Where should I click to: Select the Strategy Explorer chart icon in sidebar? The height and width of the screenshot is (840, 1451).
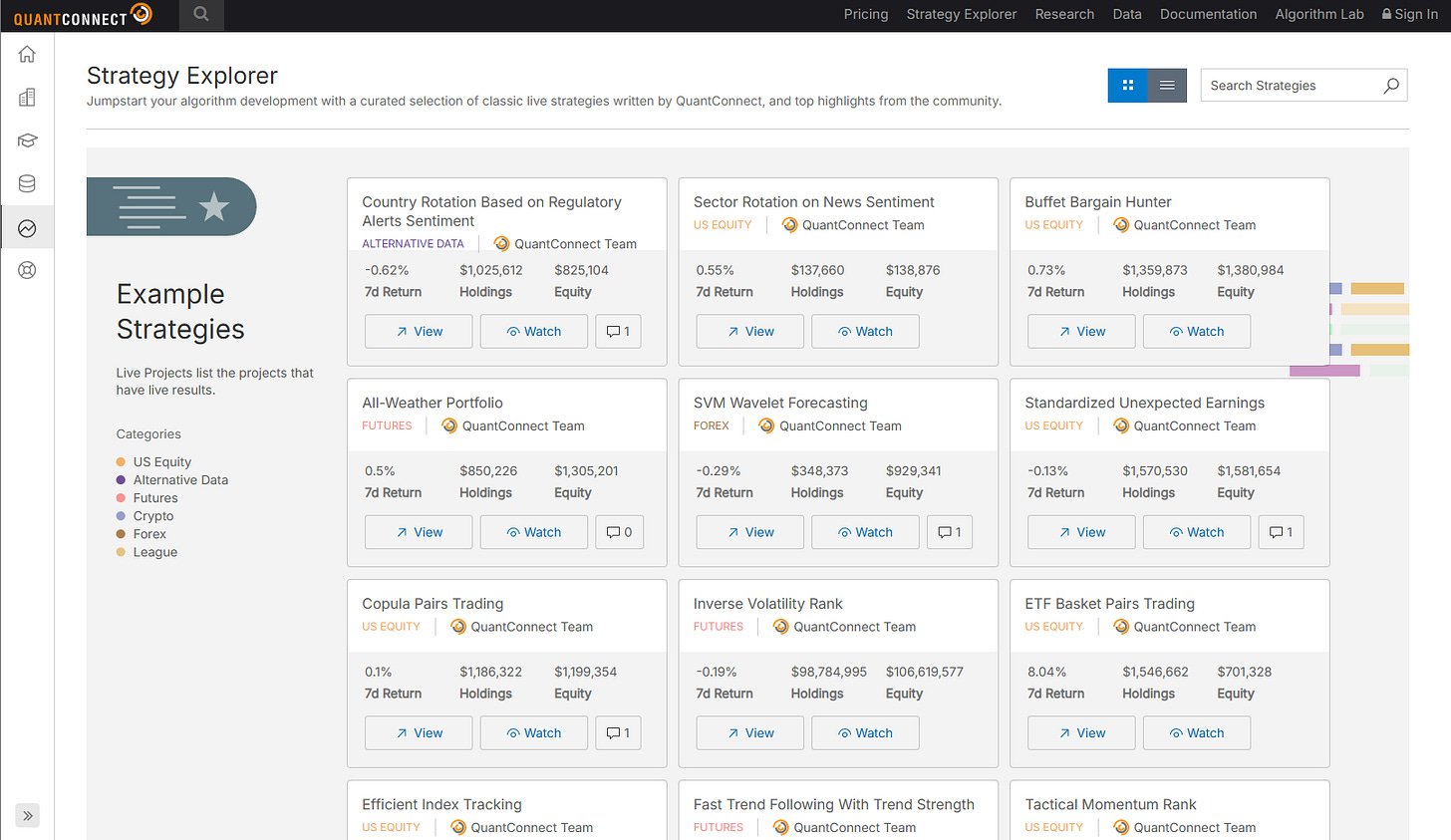(x=27, y=228)
